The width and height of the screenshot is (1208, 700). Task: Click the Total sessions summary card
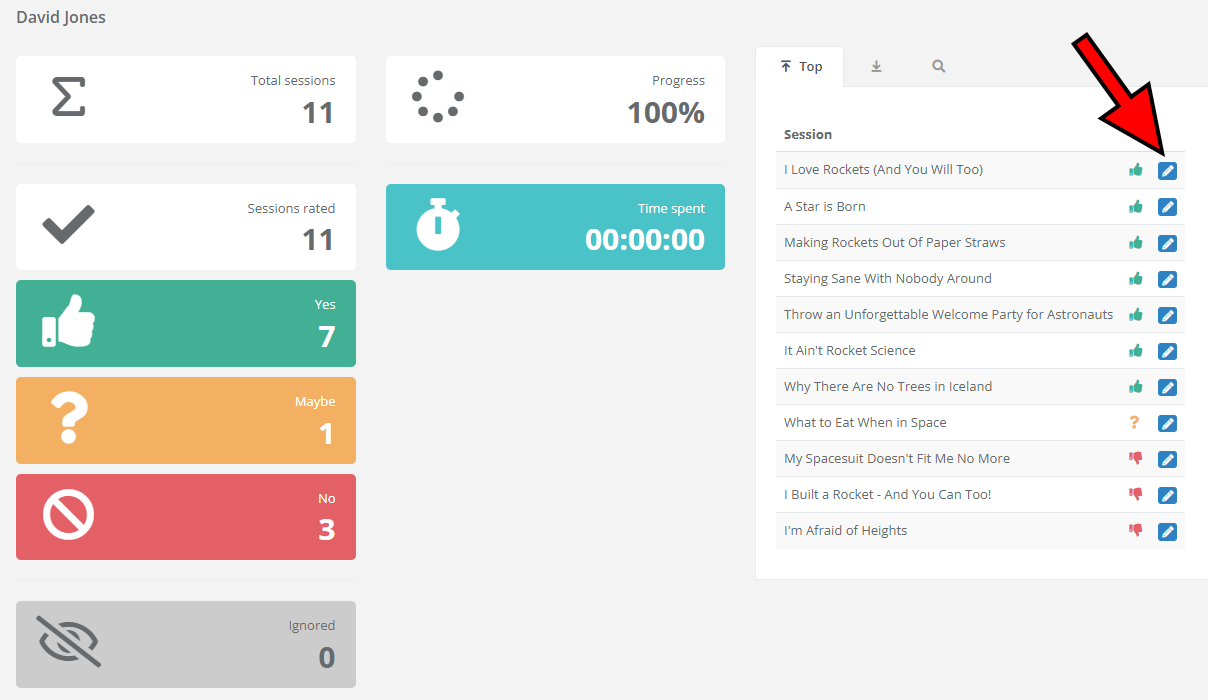click(x=186, y=99)
